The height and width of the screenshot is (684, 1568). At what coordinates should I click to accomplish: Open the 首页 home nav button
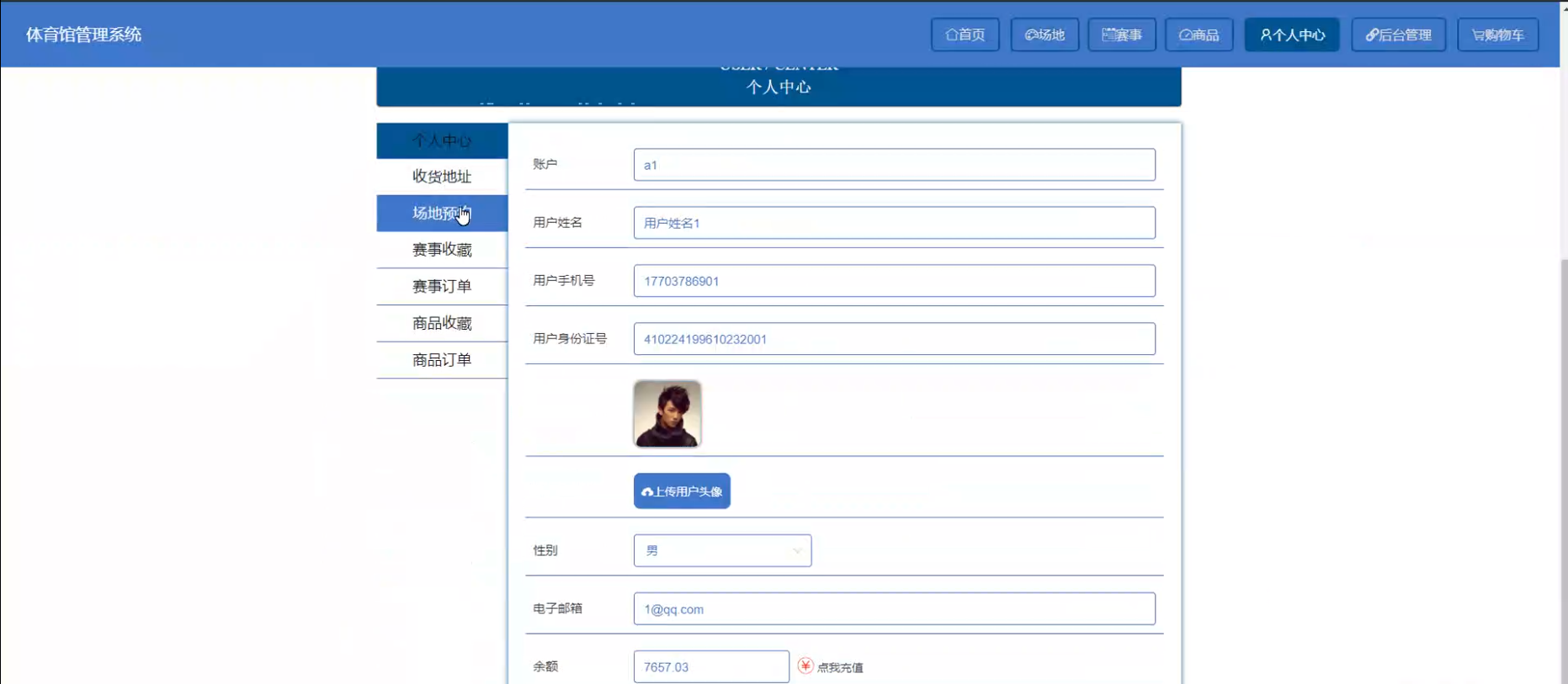tap(965, 34)
